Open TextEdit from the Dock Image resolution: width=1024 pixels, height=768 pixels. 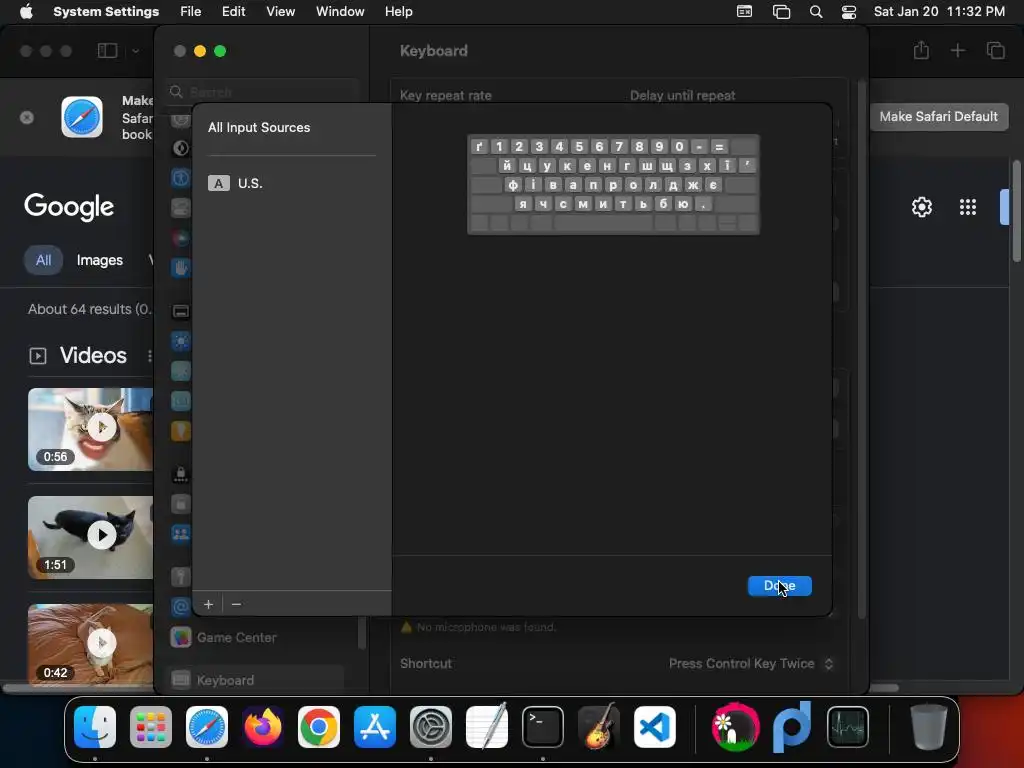pyautogui.click(x=487, y=727)
